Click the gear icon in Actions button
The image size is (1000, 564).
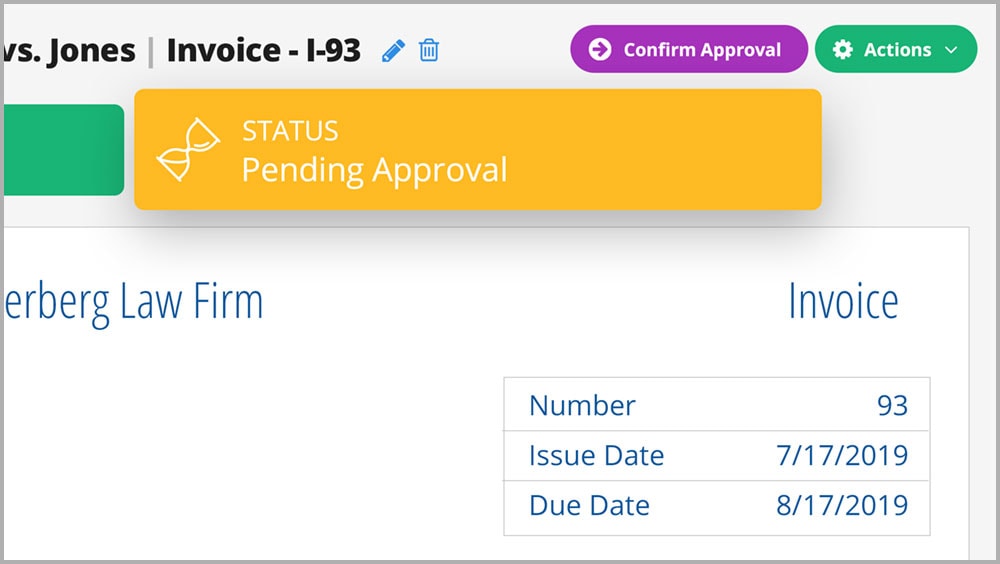pos(842,49)
